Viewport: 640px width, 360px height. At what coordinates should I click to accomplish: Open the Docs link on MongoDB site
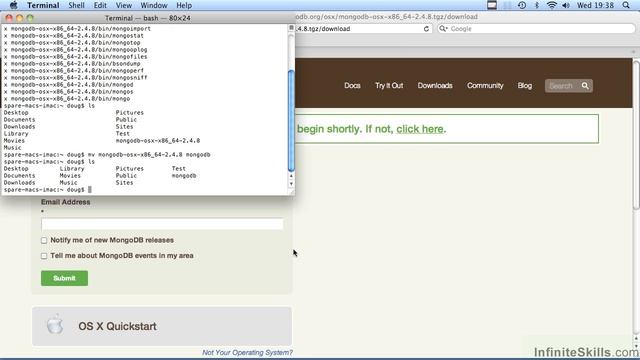[352, 86]
